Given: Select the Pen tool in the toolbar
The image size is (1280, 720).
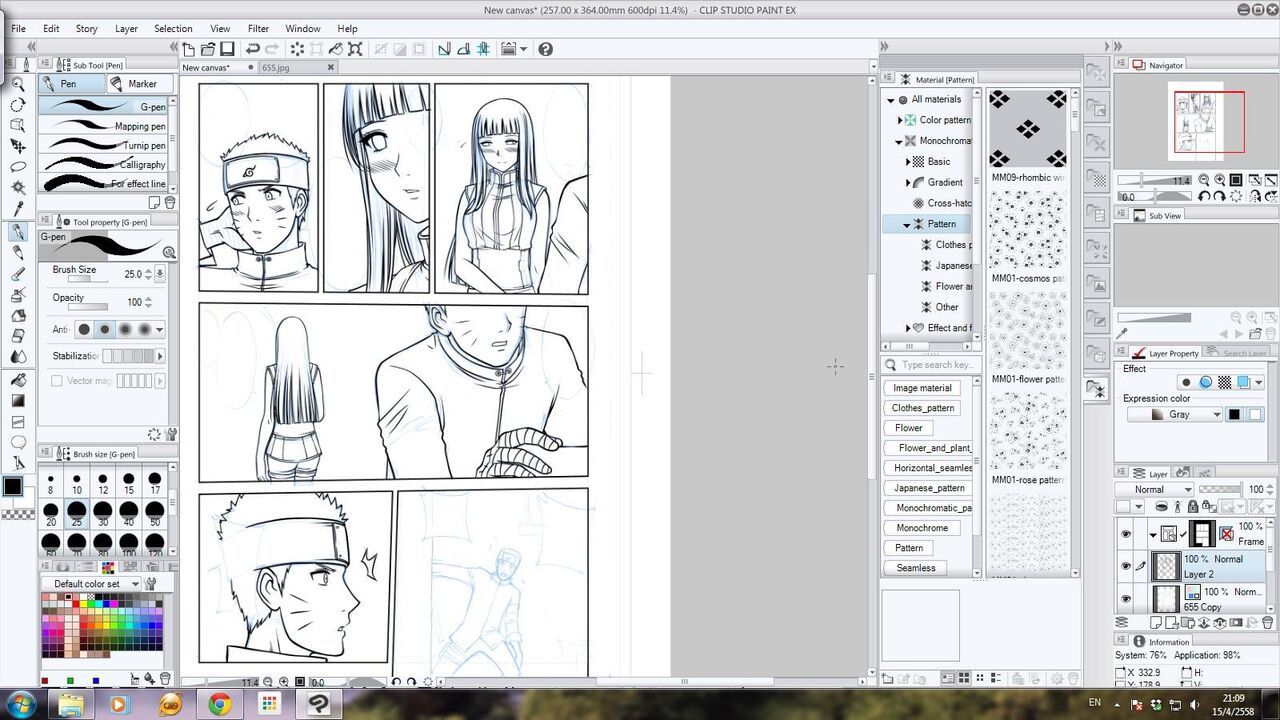Looking at the screenshot, I should tap(18, 232).
